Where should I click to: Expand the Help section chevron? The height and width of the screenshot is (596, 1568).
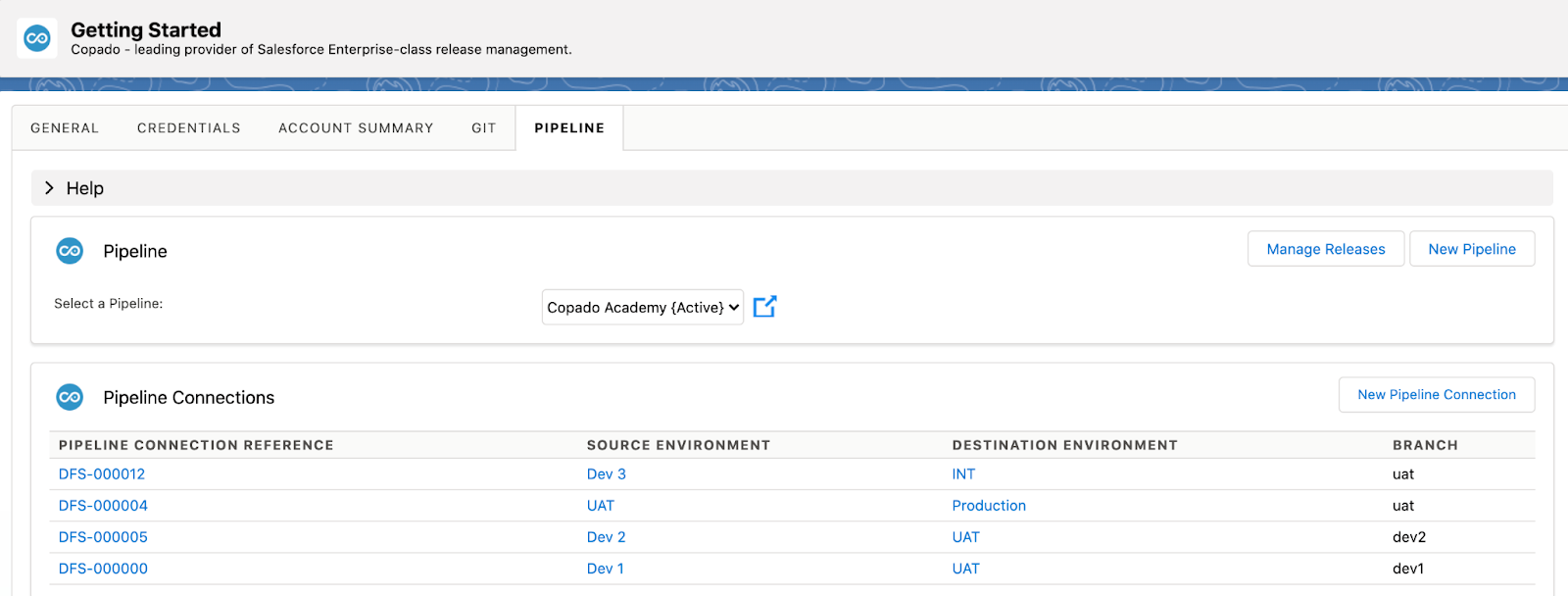click(x=49, y=188)
